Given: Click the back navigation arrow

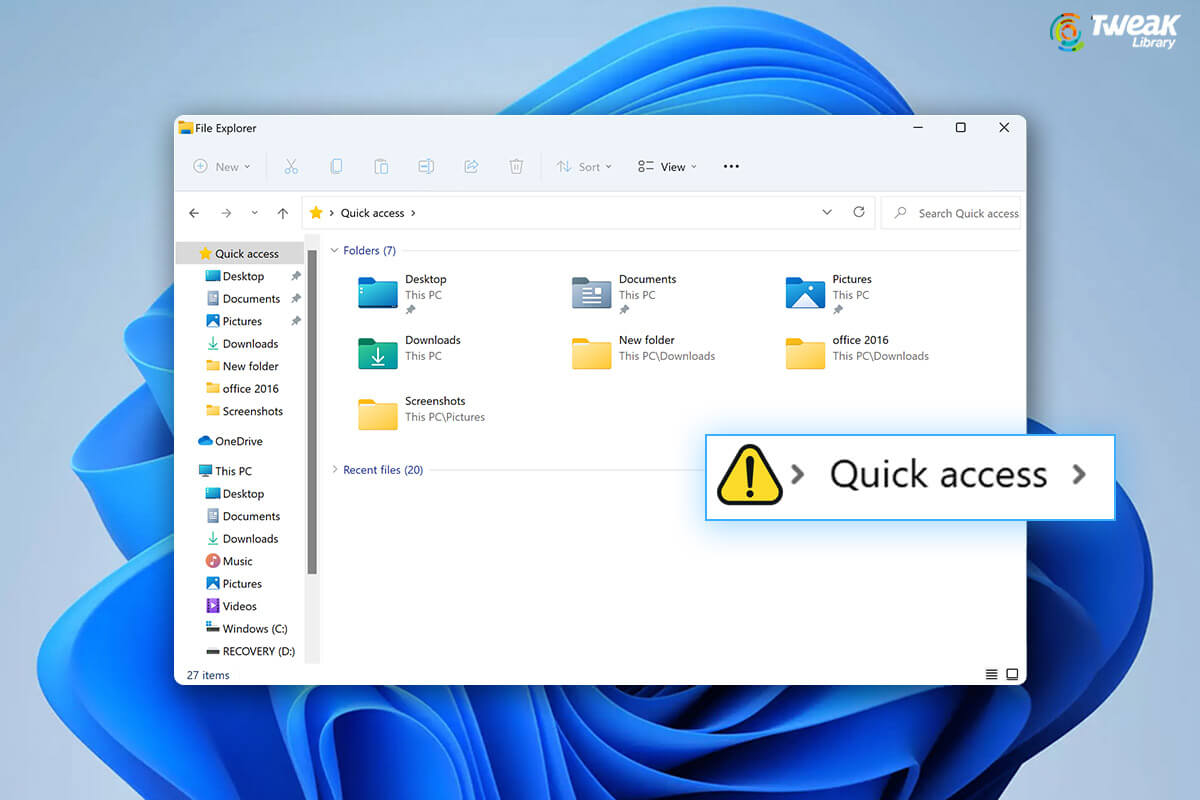Looking at the screenshot, I should (x=194, y=212).
